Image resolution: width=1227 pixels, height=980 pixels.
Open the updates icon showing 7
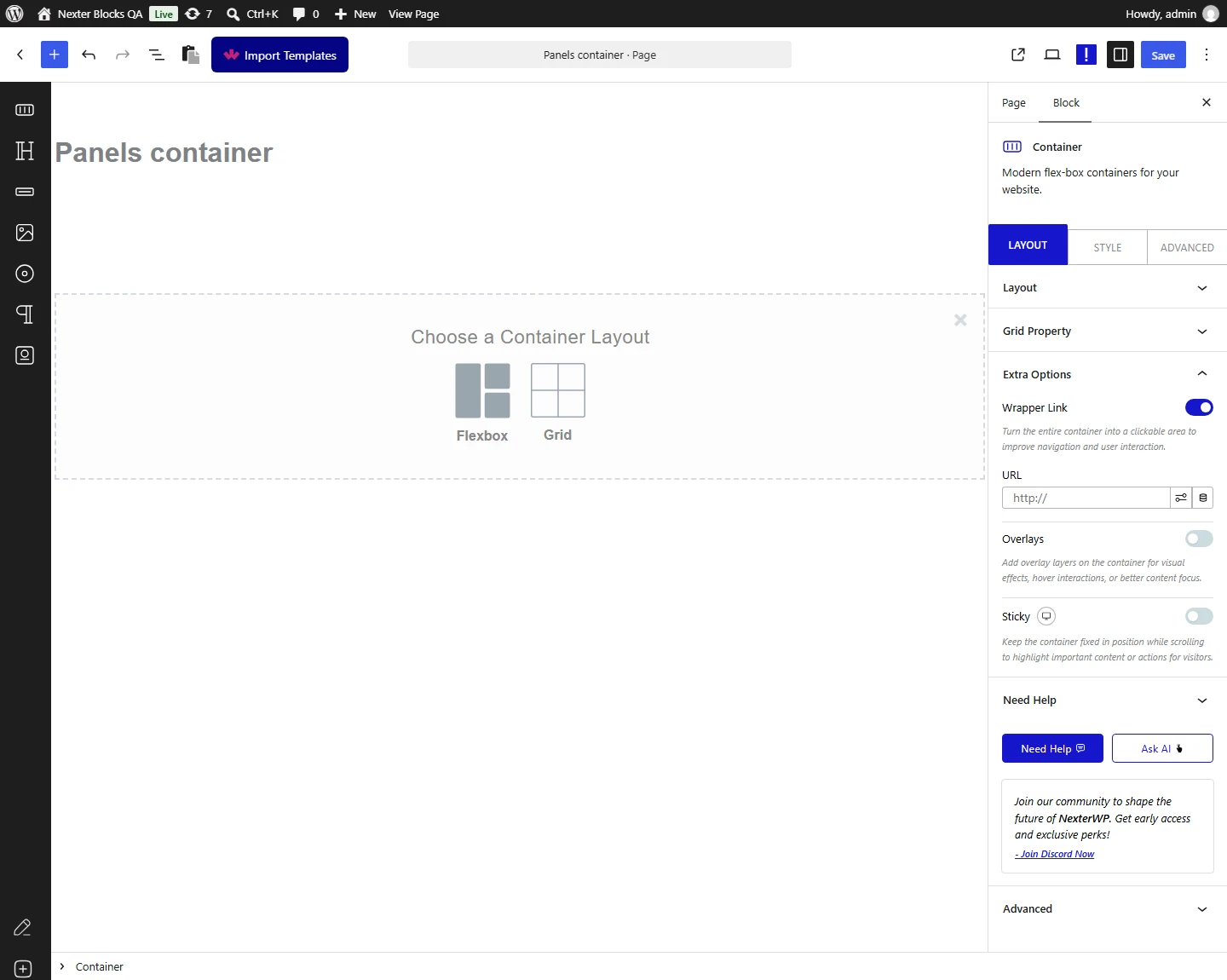[199, 14]
